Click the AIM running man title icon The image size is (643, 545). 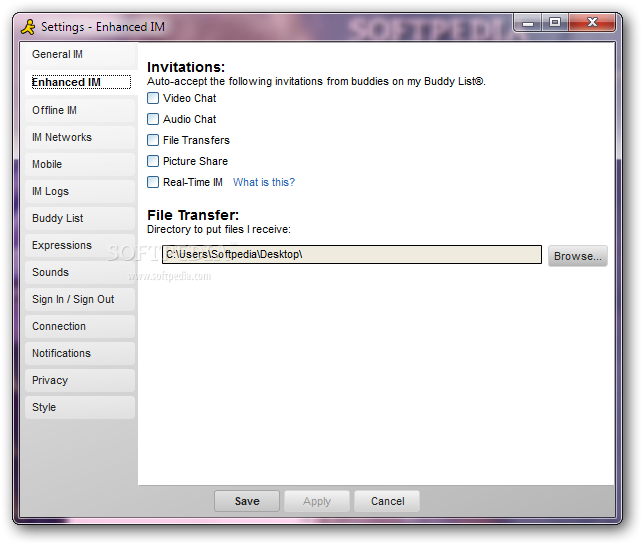pos(28,27)
